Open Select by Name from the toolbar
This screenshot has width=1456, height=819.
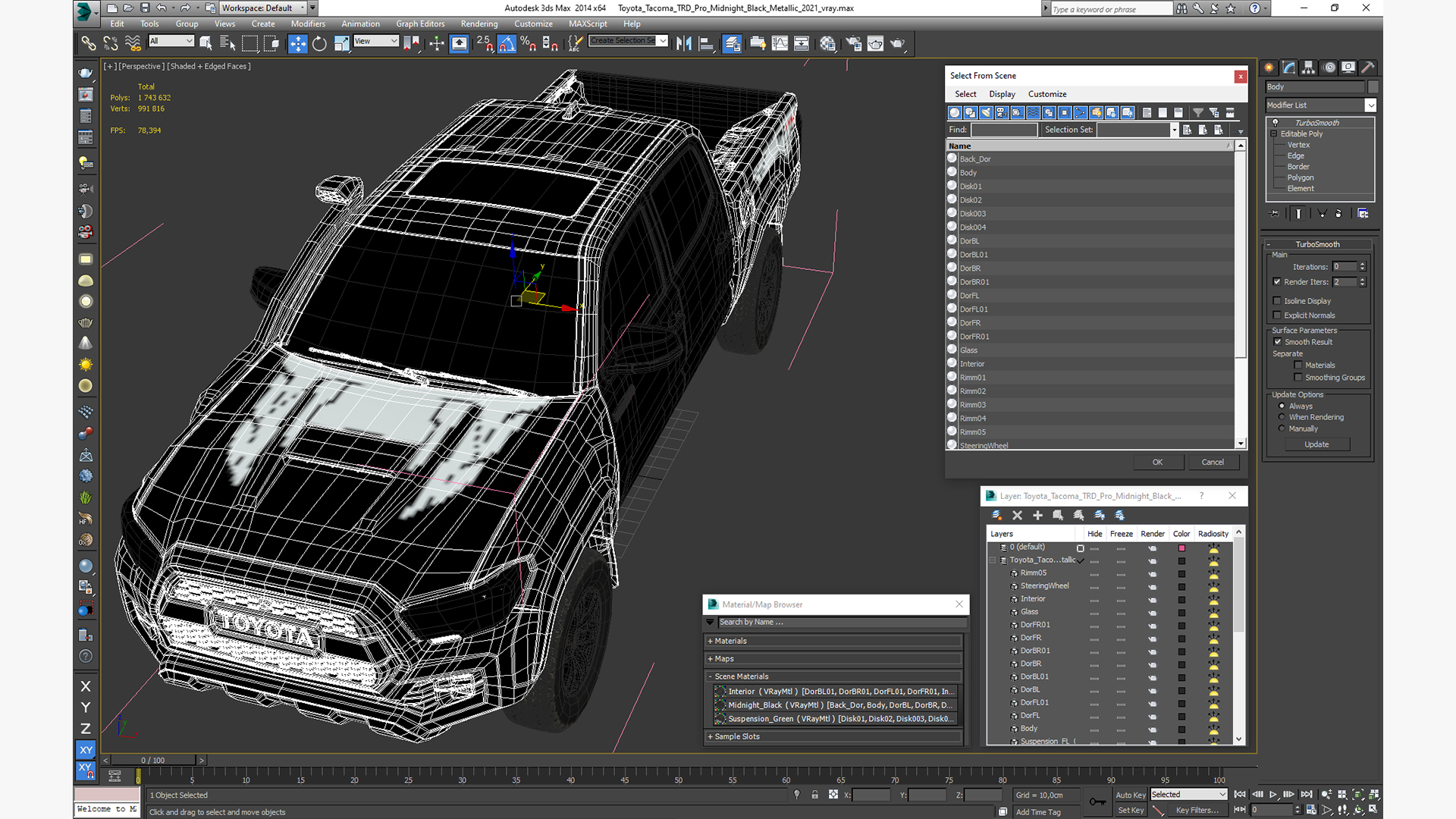tap(227, 43)
